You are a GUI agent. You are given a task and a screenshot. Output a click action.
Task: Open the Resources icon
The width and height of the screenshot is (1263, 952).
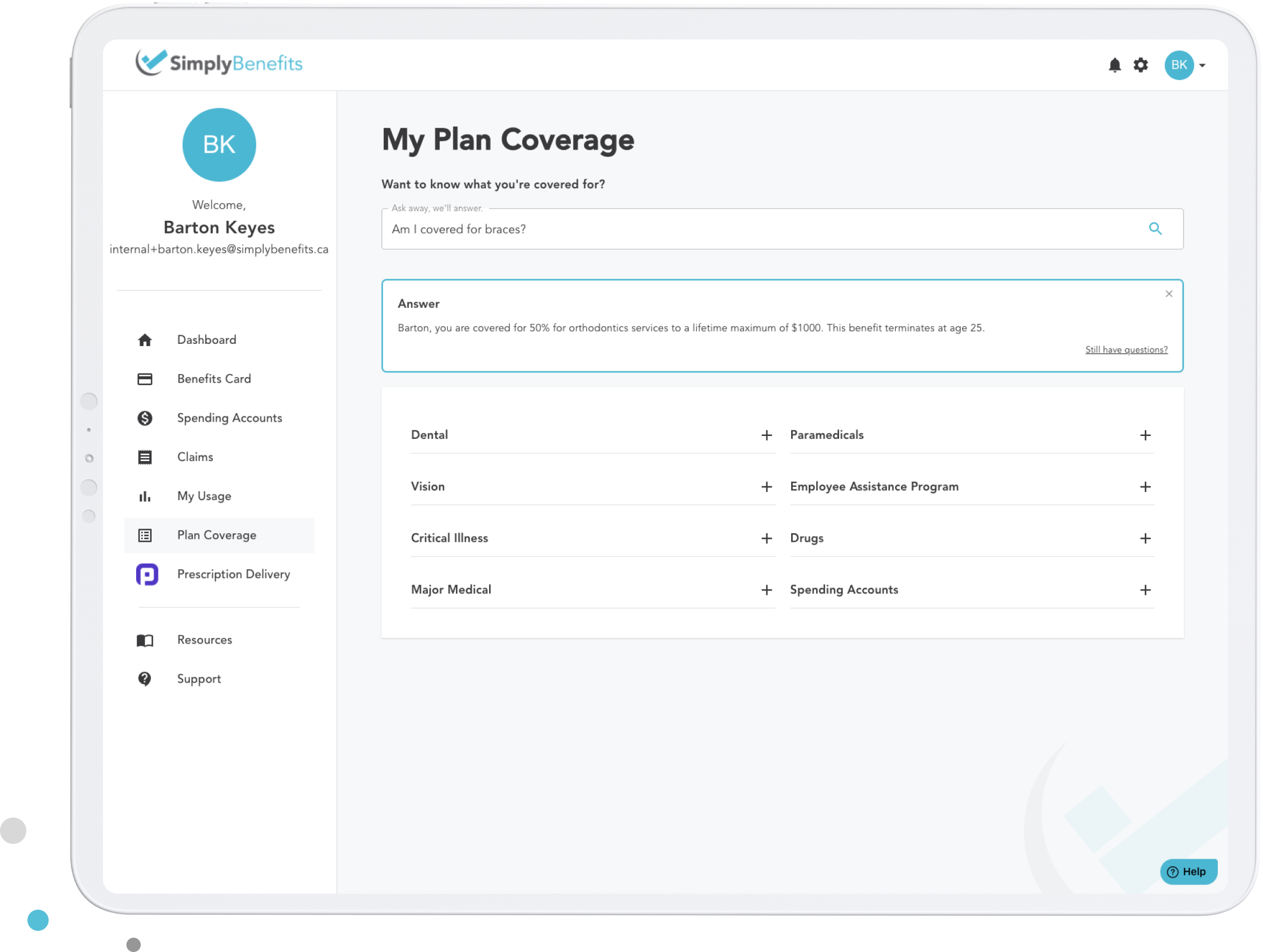(145, 639)
